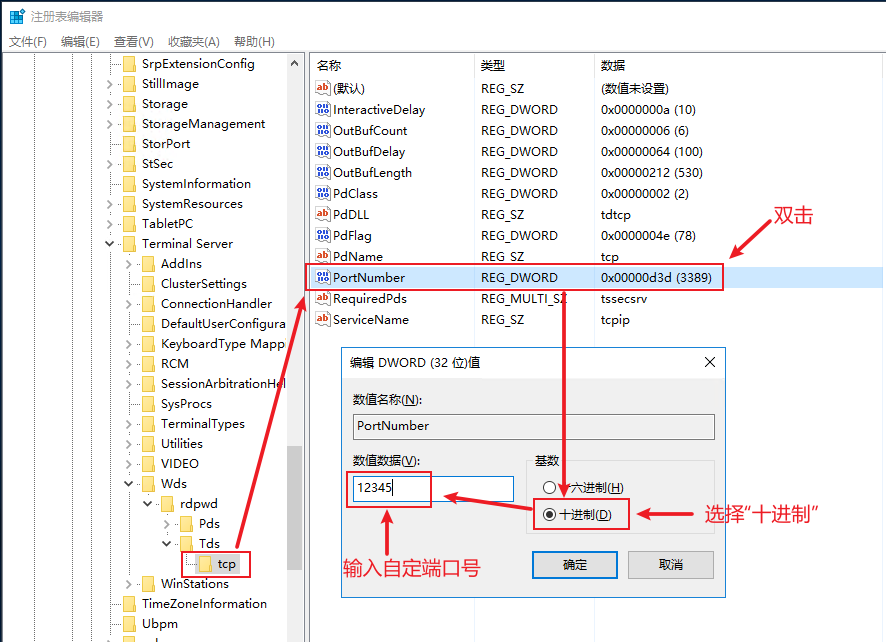Click the InteractiveDelay DWORD value icon
886x642 pixels.
pos(323,109)
